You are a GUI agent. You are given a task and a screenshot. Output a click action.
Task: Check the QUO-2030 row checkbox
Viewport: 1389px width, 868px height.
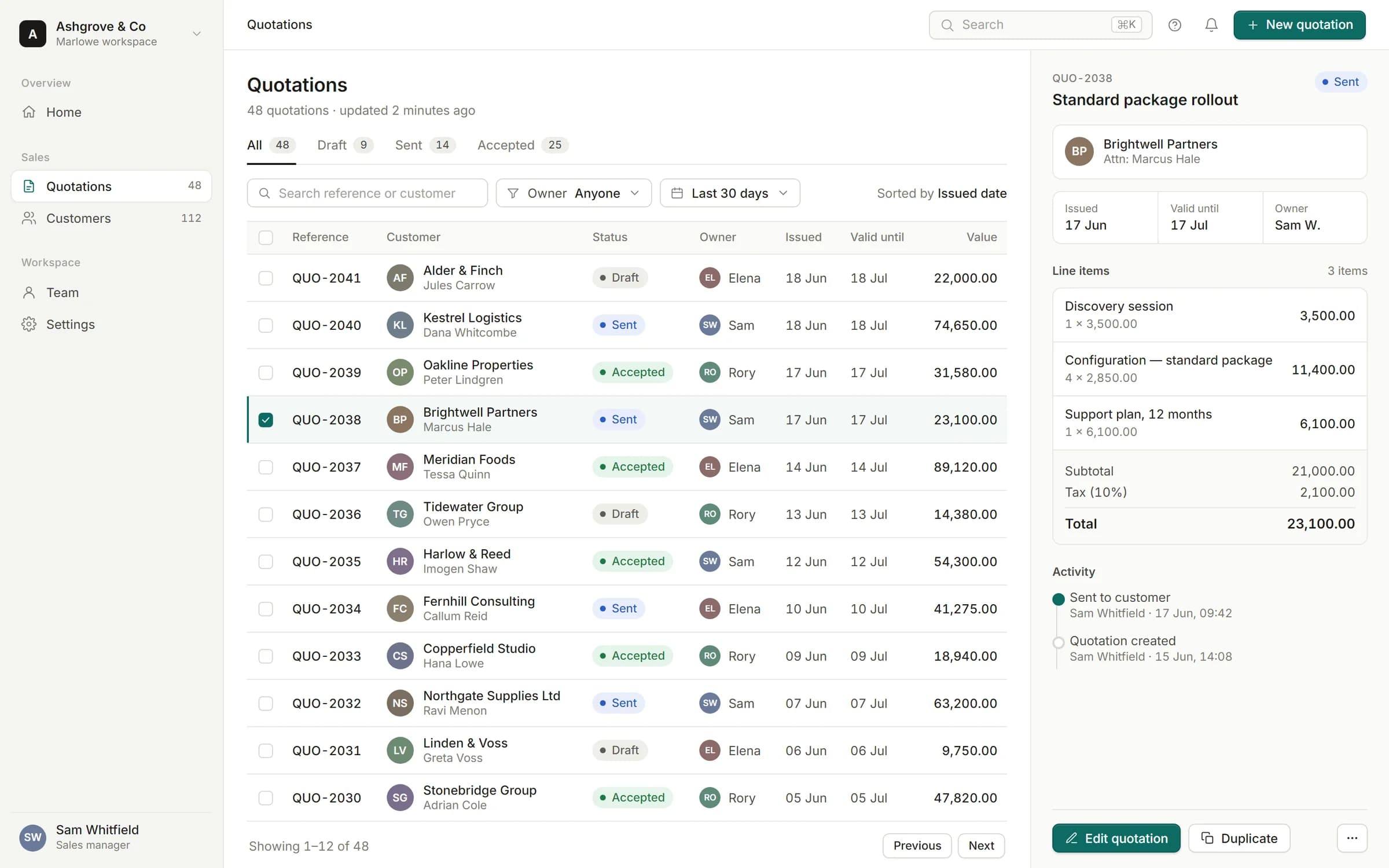[266, 797]
